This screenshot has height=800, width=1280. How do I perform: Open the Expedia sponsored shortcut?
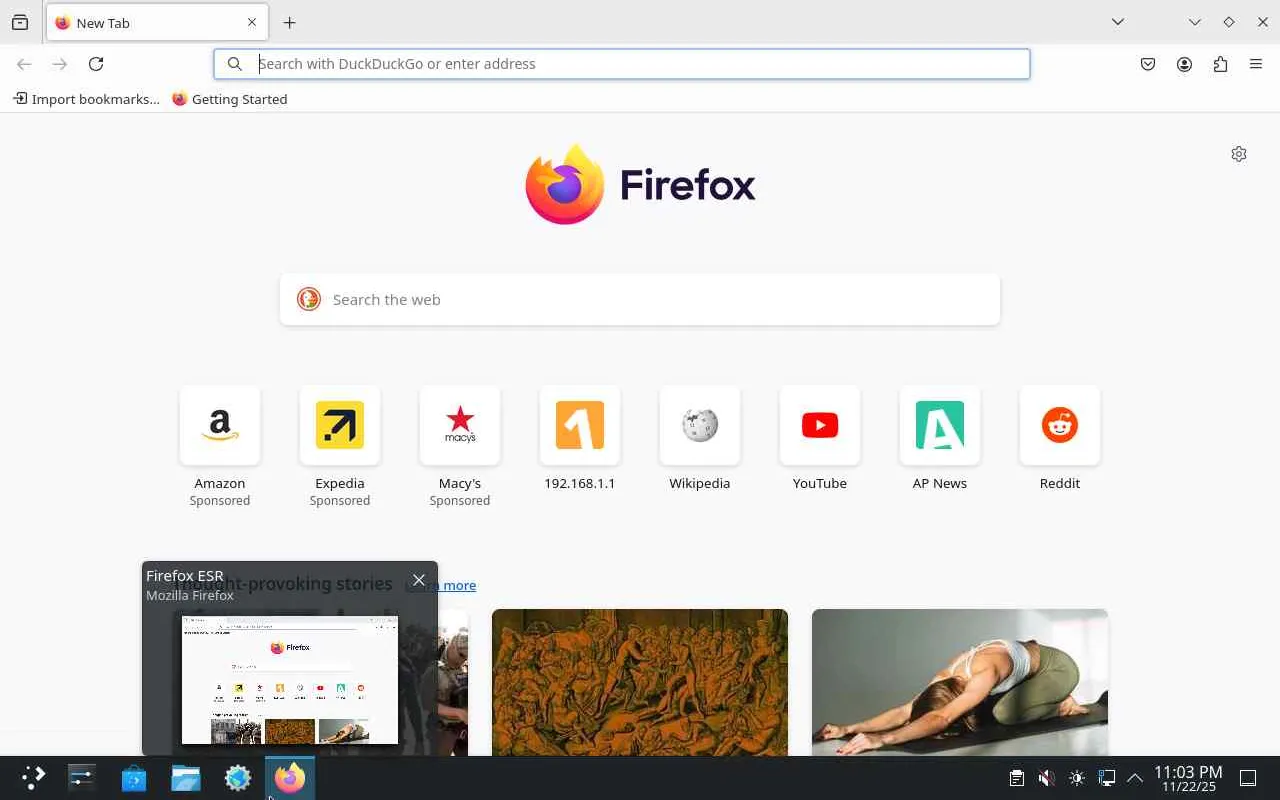point(340,446)
